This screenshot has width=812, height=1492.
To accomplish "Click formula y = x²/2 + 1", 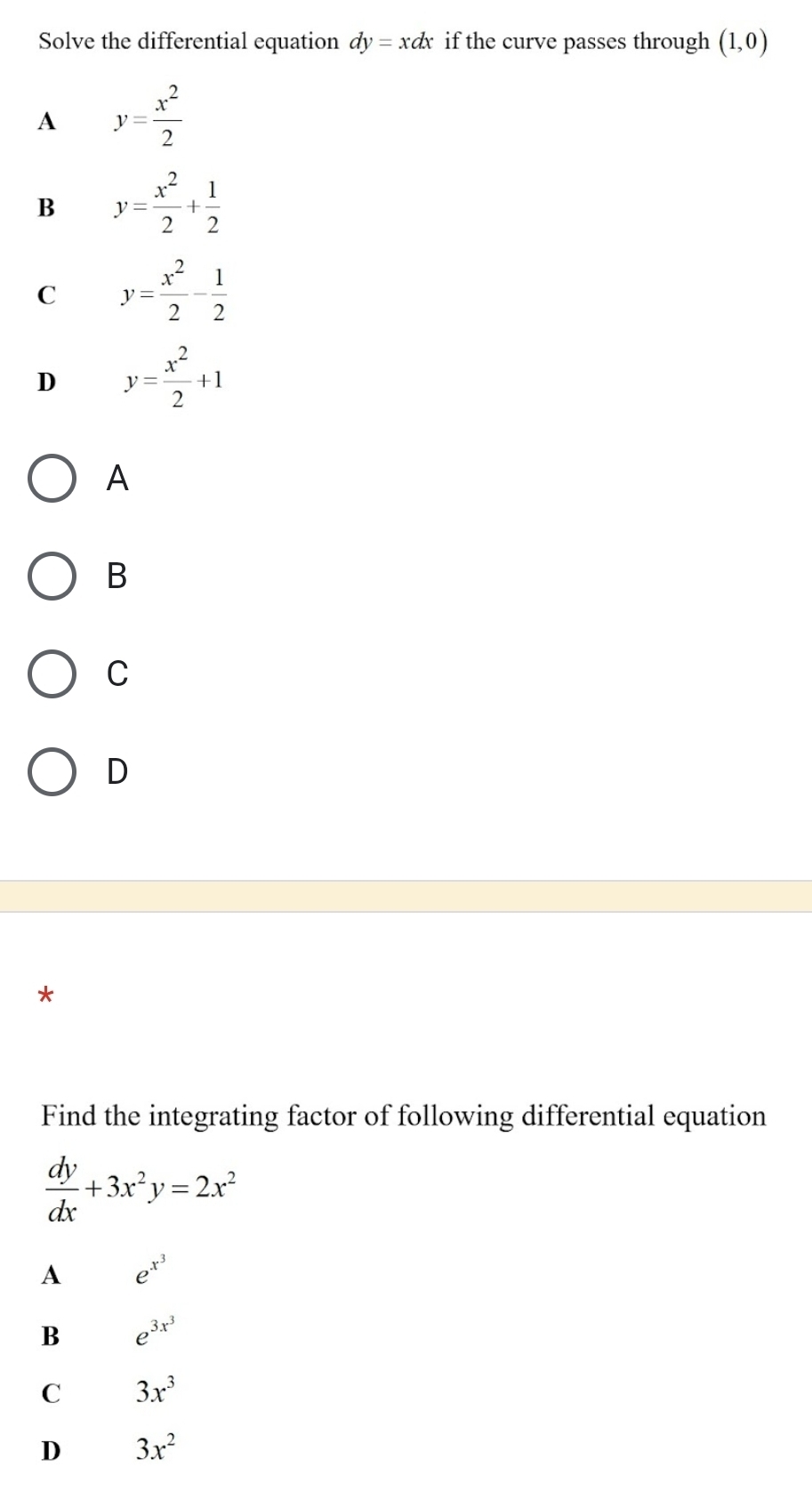I will point(175,378).
